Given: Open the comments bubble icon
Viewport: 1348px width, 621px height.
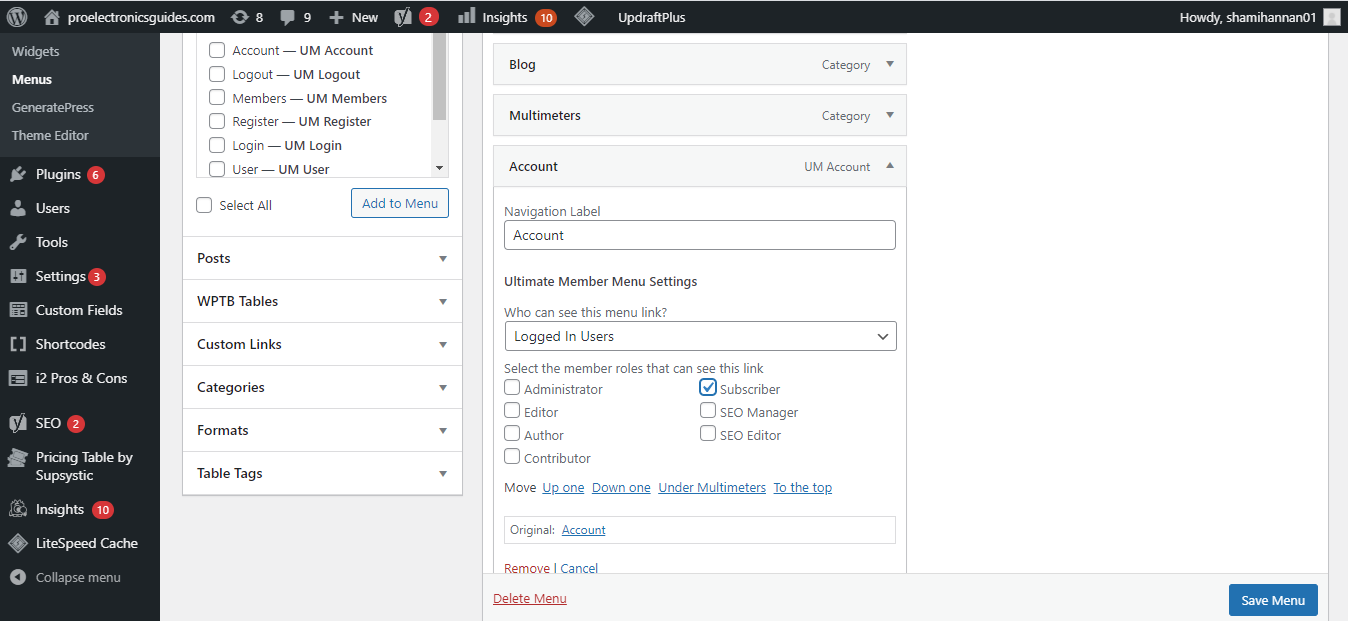Looking at the screenshot, I should click(287, 16).
